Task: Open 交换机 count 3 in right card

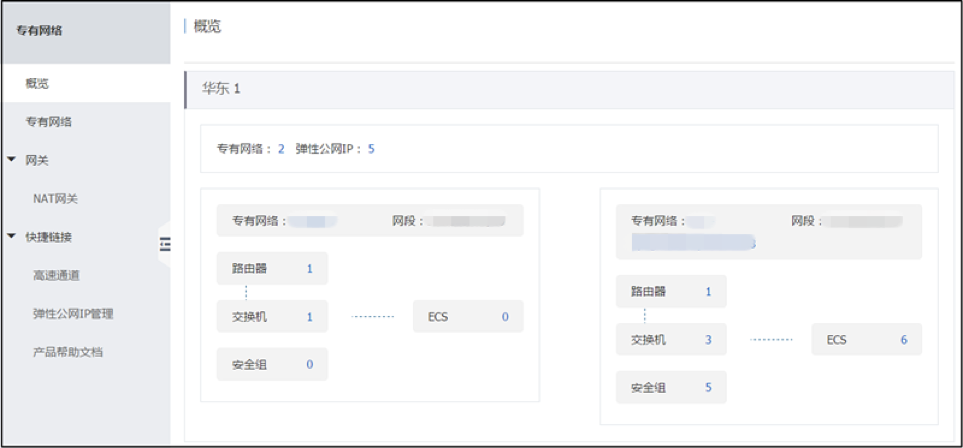Action: point(708,340)
